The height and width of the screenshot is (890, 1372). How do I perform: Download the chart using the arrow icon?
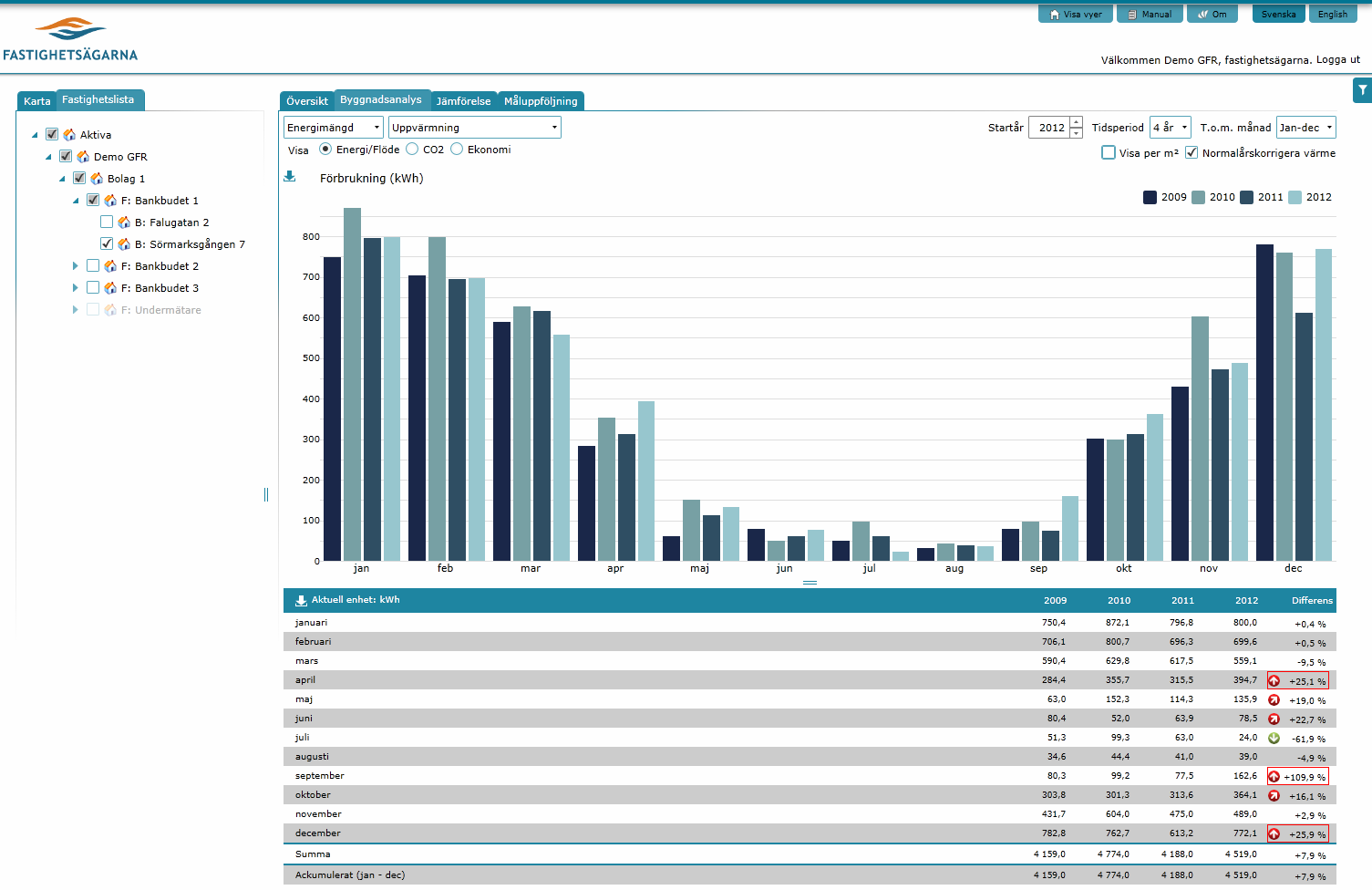coord(290,177)
